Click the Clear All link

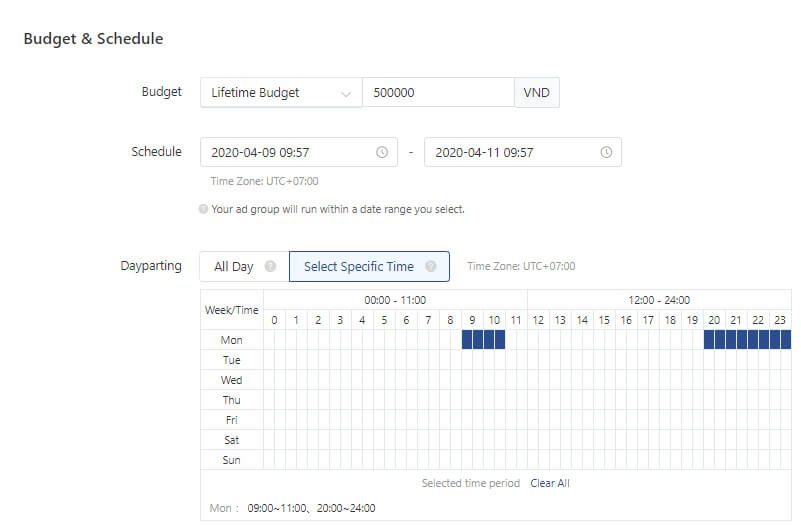549,483
